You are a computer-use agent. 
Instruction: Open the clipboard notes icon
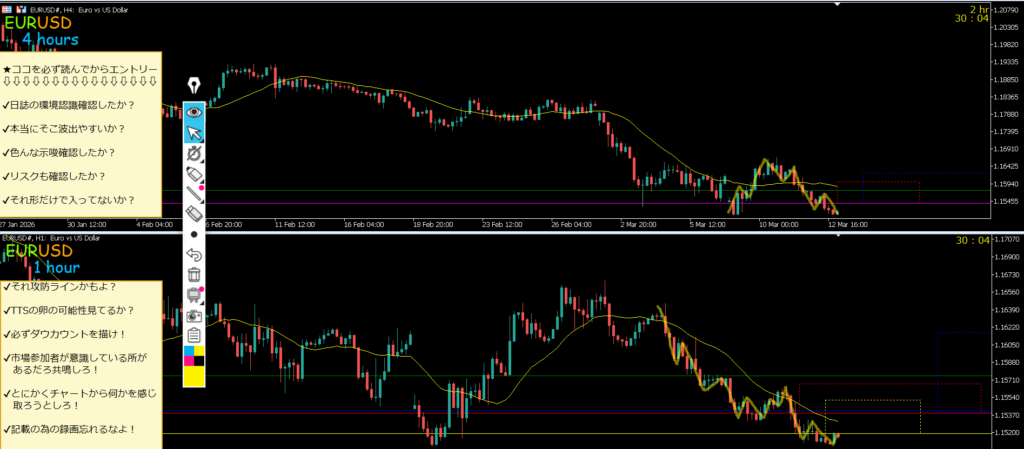pos(194,335)
